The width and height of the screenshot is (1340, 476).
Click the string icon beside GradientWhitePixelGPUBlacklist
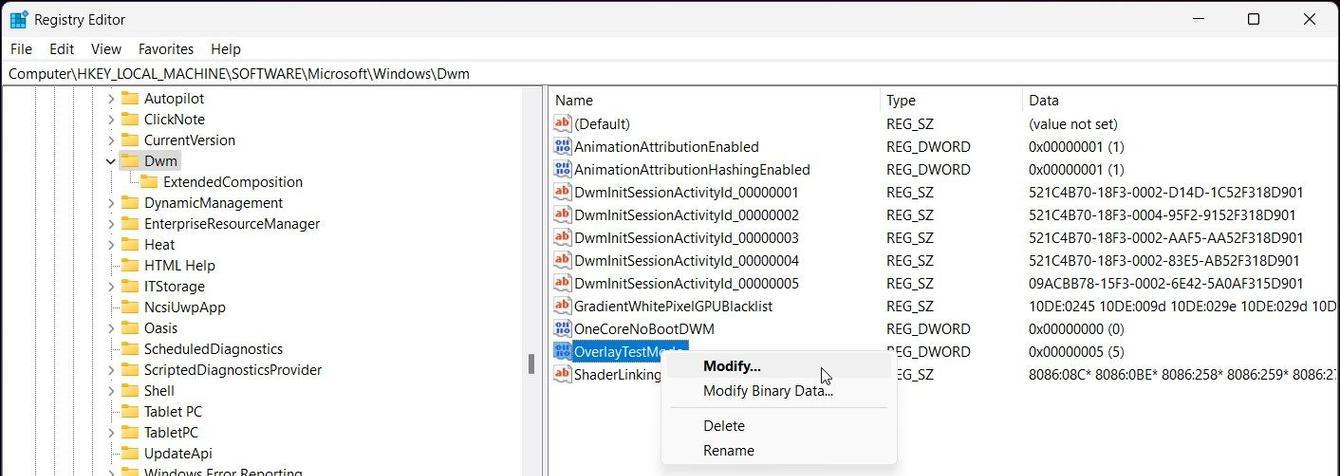tap(562, 306)
